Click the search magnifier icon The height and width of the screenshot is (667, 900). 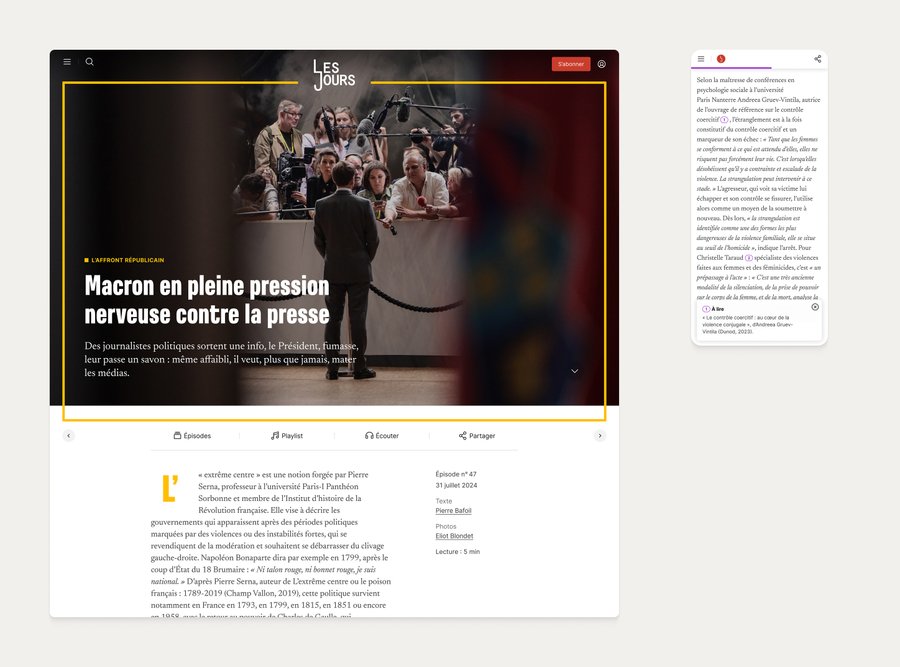click(90, 62)
